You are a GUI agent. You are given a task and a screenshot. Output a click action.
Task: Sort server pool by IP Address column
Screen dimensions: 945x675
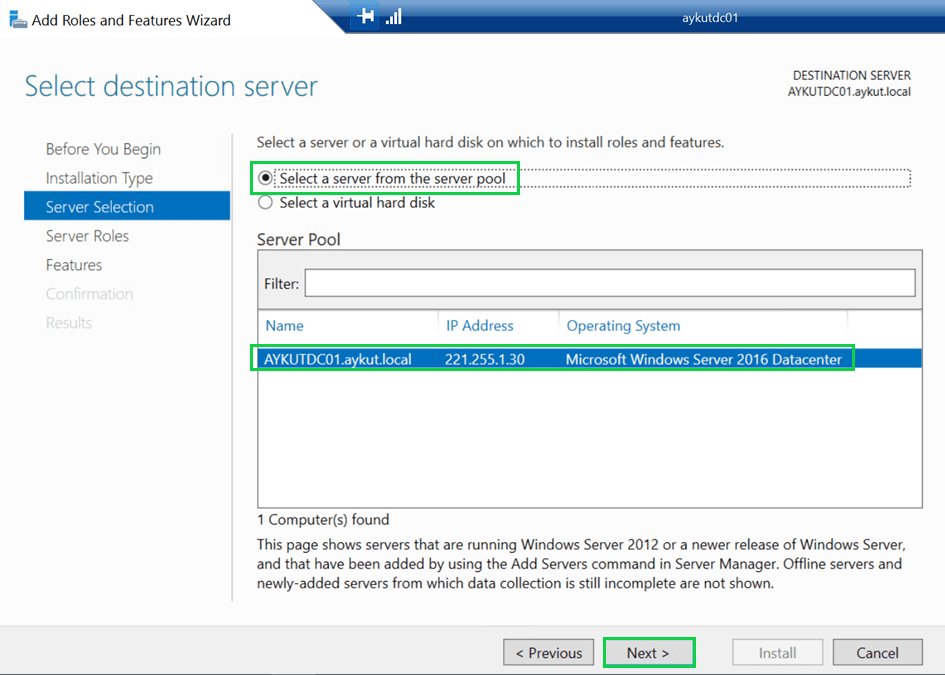tap(480, 325)
